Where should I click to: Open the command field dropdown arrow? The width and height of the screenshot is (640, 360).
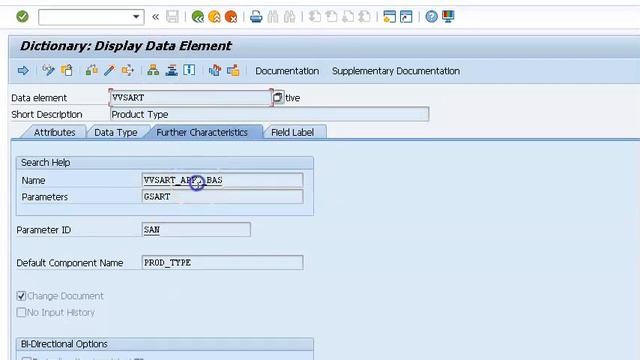[x=136, y=17]
